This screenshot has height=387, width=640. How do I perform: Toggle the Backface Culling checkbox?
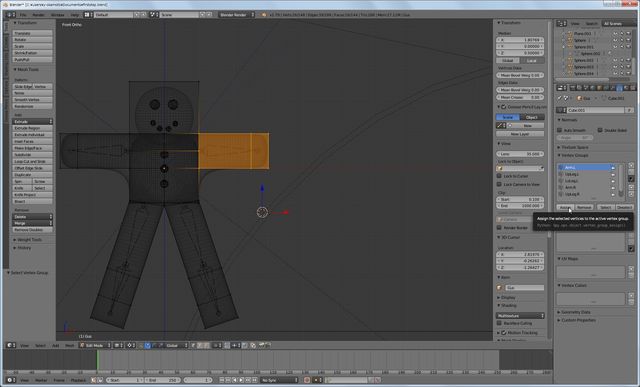[499, 323]
